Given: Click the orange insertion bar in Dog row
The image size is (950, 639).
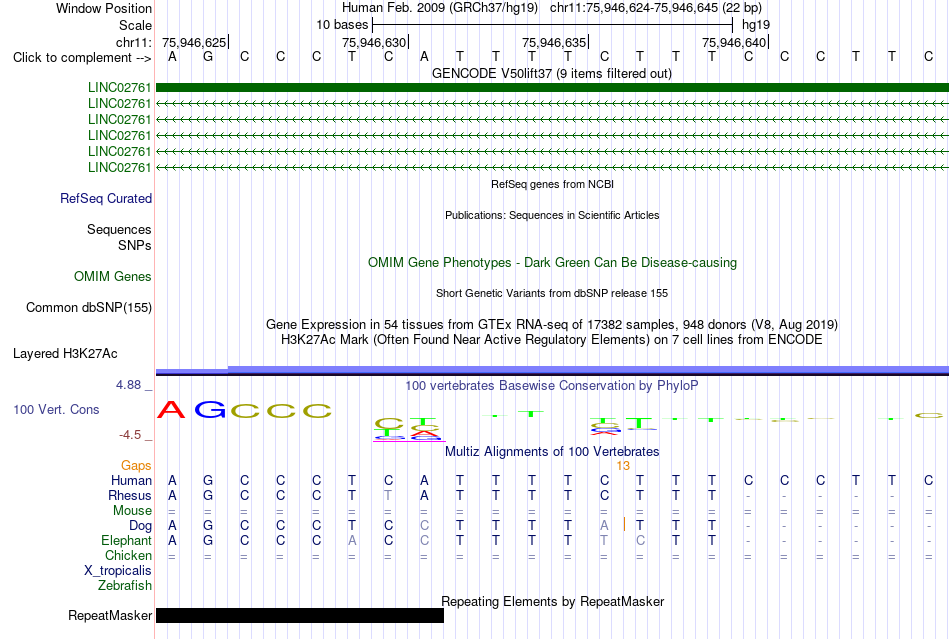Looking at the screenshot, I should [x=624, y=525].
